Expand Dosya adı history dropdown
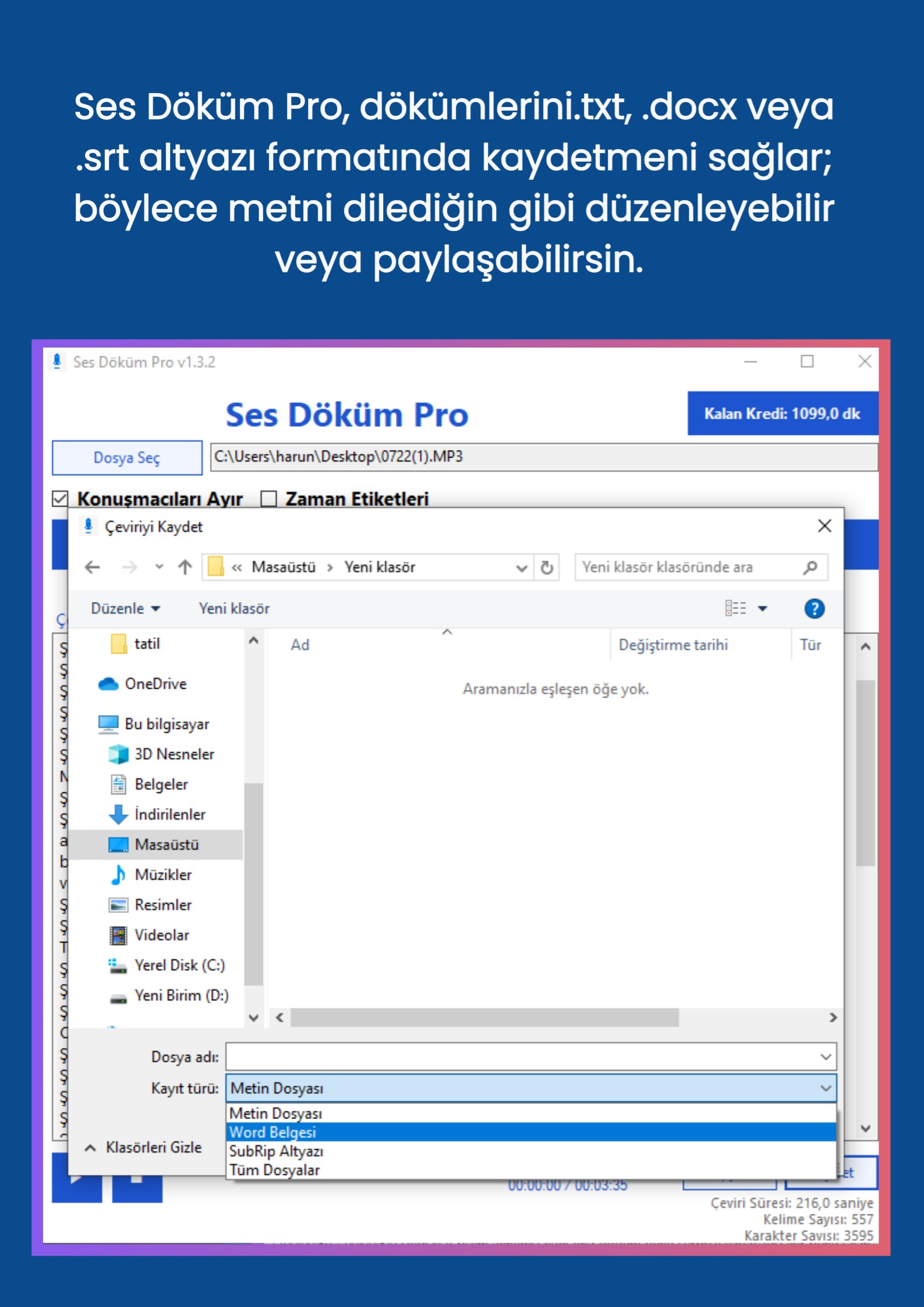 coord(826,1057)
